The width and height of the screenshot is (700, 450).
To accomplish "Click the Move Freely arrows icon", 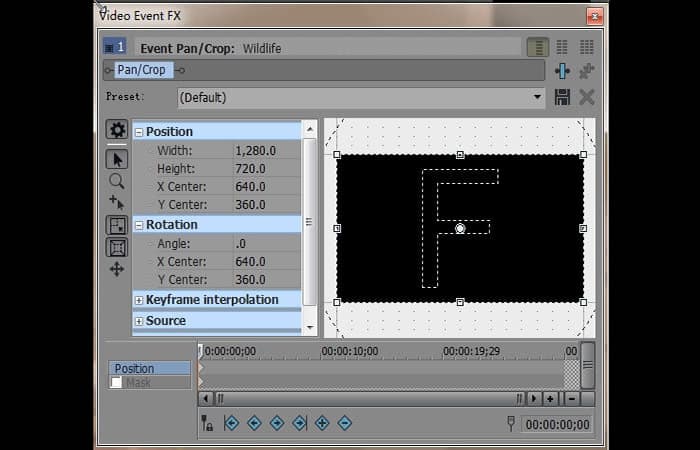I will [x=117, y=269].
